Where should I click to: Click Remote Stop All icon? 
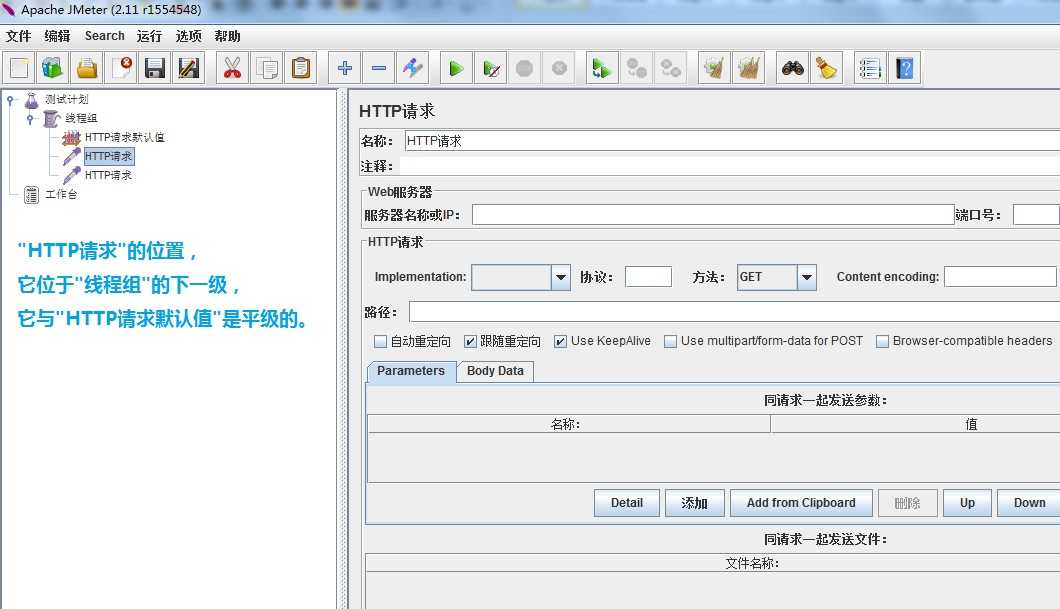[636, 68]
